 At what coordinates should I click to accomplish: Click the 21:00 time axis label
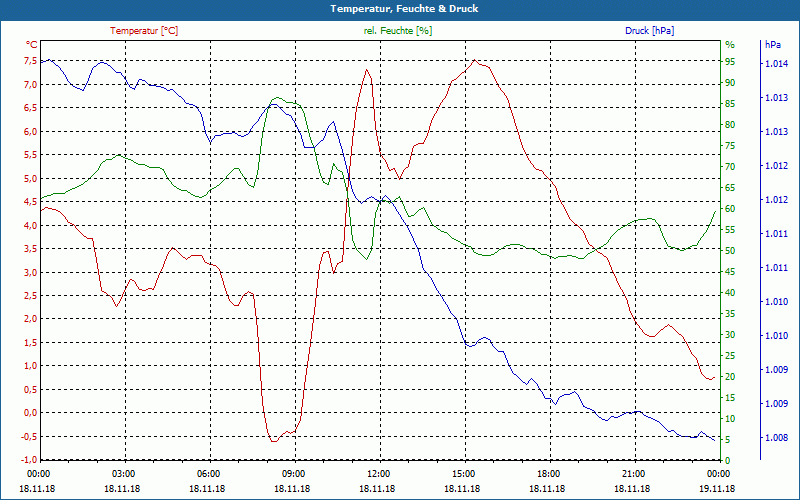pos(633,473)
